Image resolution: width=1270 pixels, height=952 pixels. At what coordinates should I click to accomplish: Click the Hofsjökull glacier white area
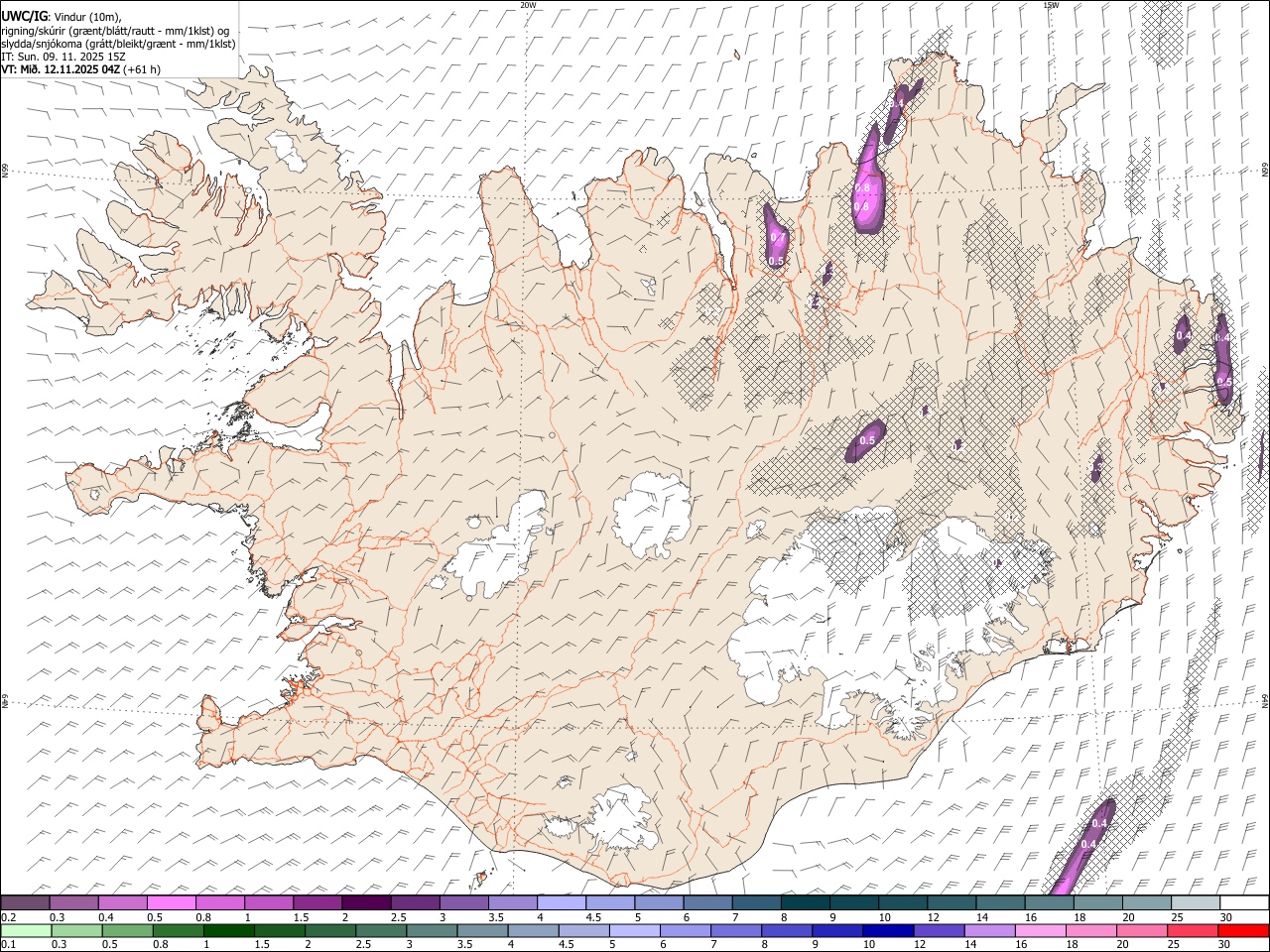[652, 513]
